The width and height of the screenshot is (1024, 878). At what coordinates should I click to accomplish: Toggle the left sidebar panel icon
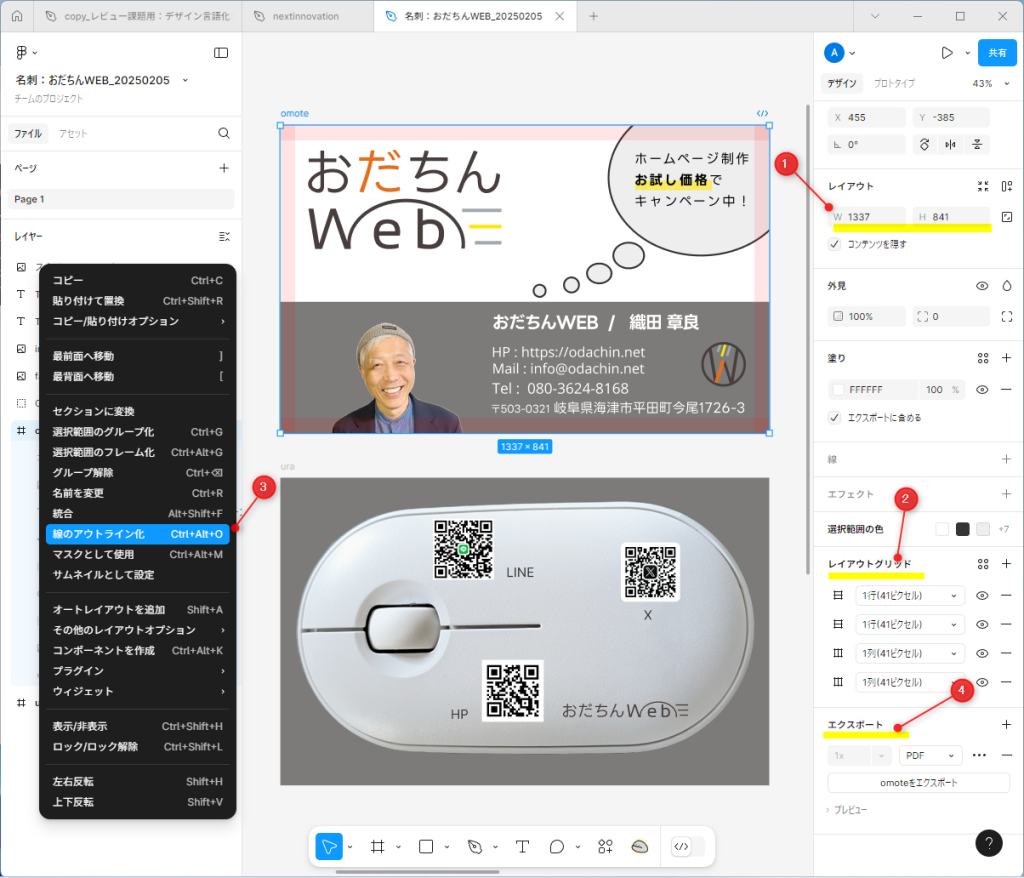tap(221, 53)
